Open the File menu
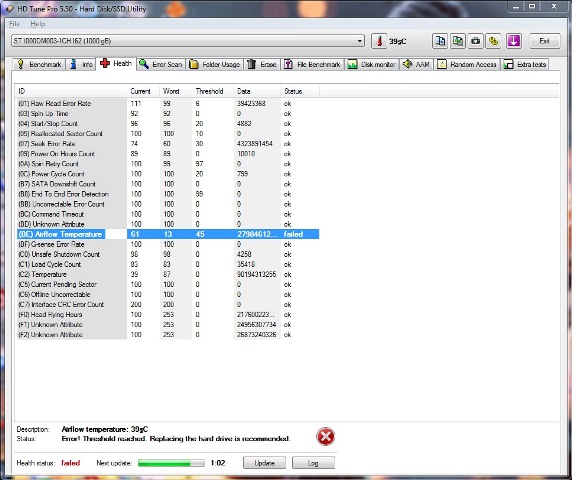Viewport: 572px width, 480px height. [x=14, y=24]
